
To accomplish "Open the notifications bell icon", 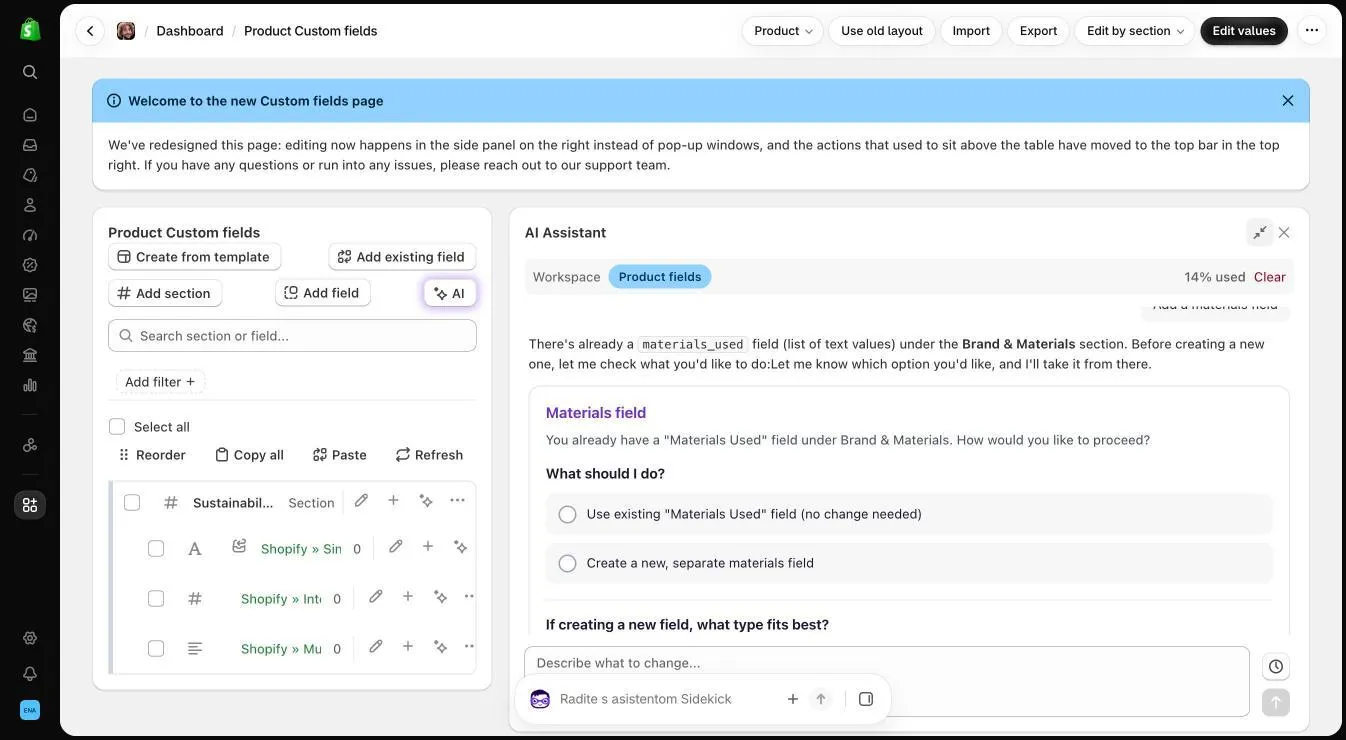I will point(30,674).
